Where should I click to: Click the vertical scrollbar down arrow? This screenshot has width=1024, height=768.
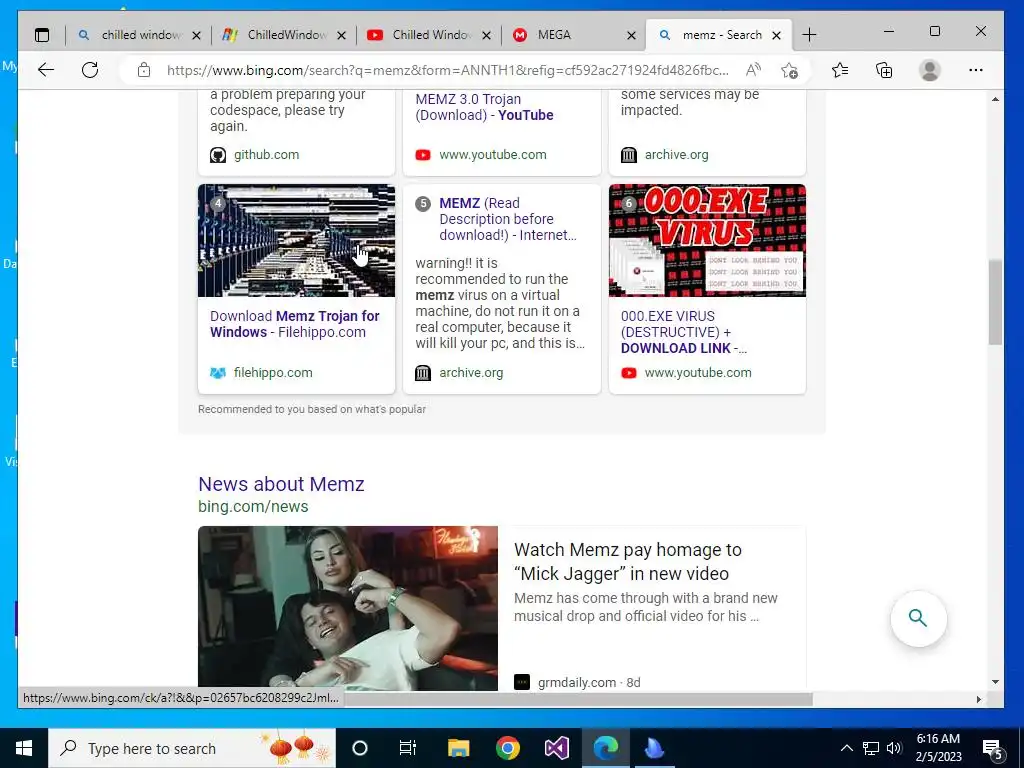point(995,682)
